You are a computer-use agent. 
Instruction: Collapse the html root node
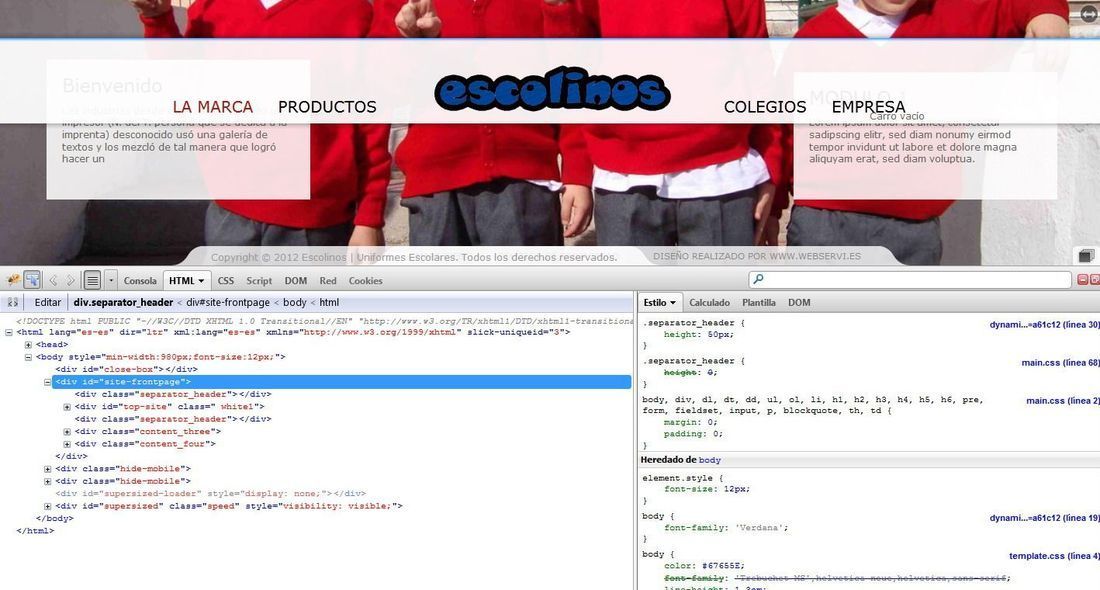(x=8, y=333)
